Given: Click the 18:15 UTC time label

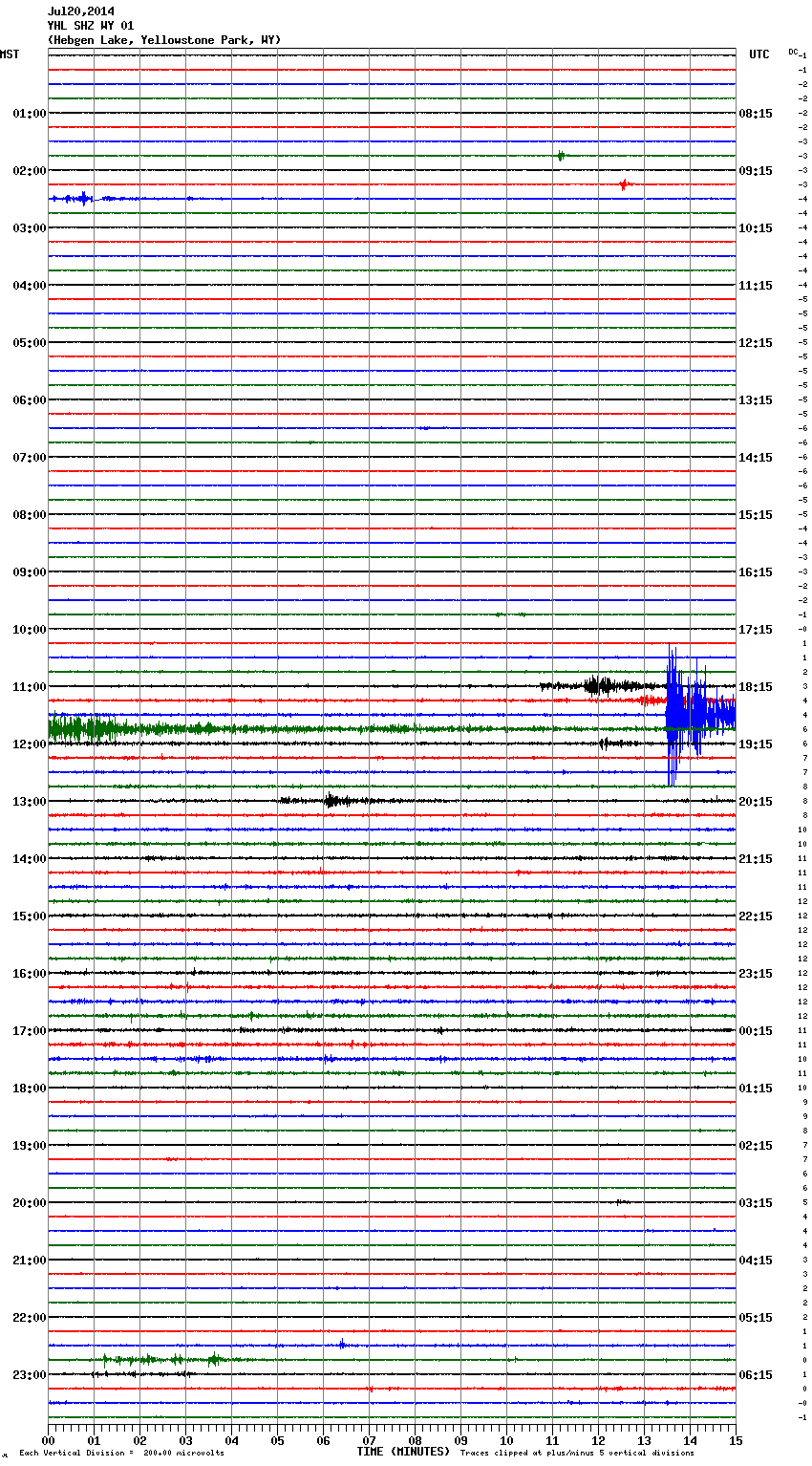Looking at the screenshot, I should pos(756,687).
